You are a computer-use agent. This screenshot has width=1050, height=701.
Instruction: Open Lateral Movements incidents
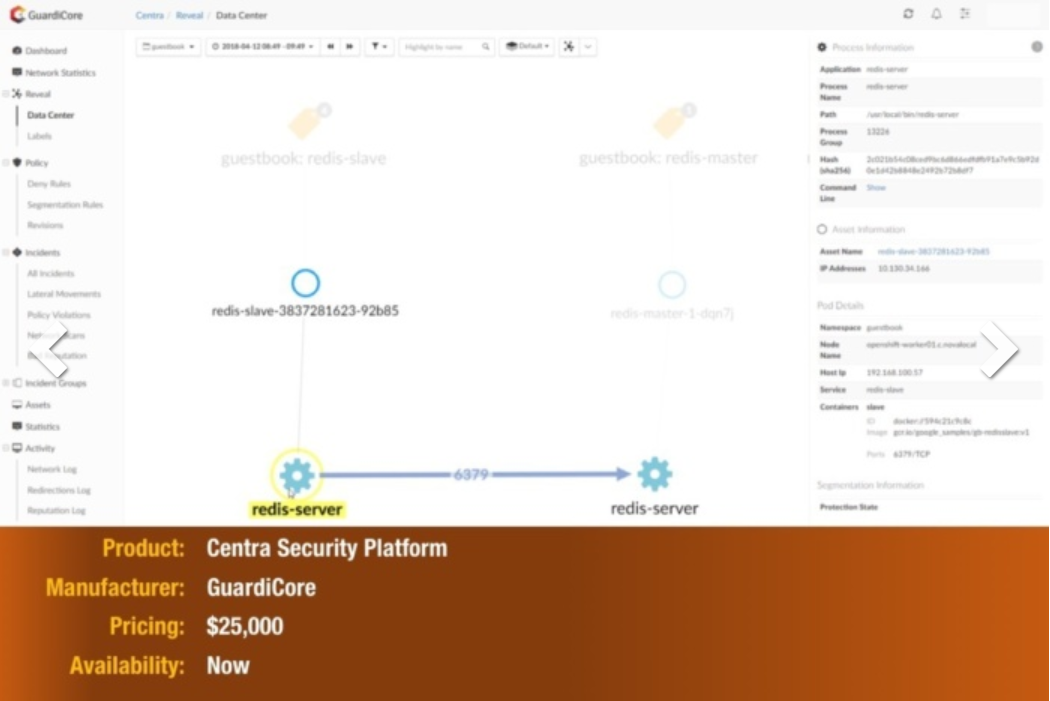(64, 294)
